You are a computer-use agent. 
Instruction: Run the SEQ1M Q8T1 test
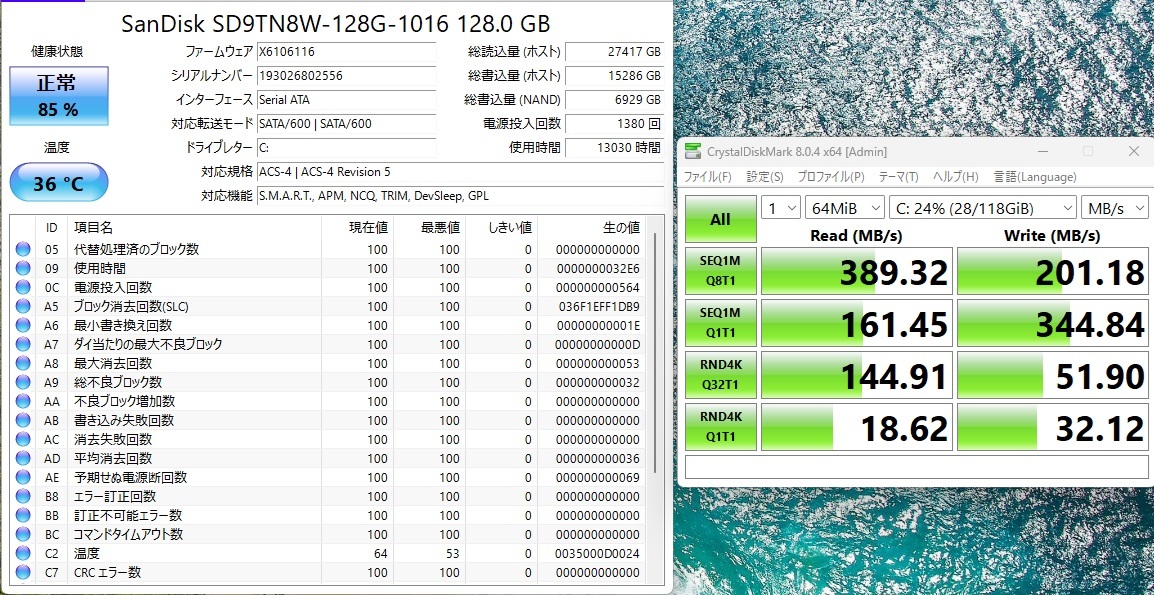(x=721, y=271)
